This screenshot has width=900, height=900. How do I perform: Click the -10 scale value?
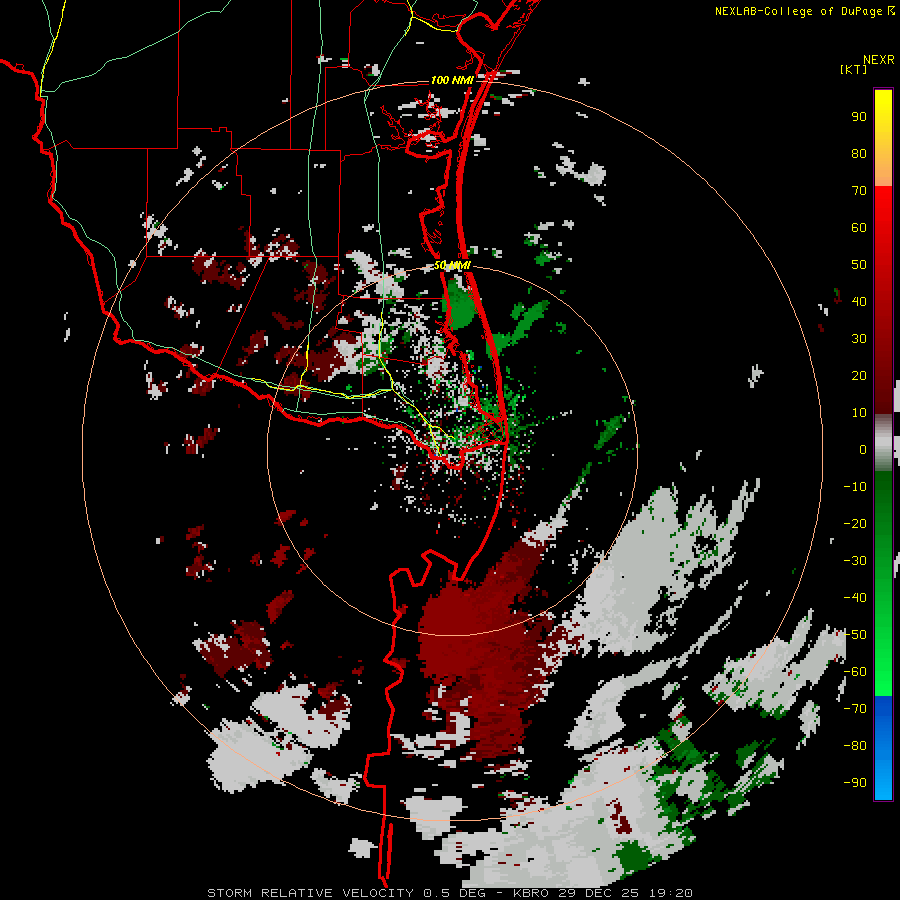[x=855, y=487]
